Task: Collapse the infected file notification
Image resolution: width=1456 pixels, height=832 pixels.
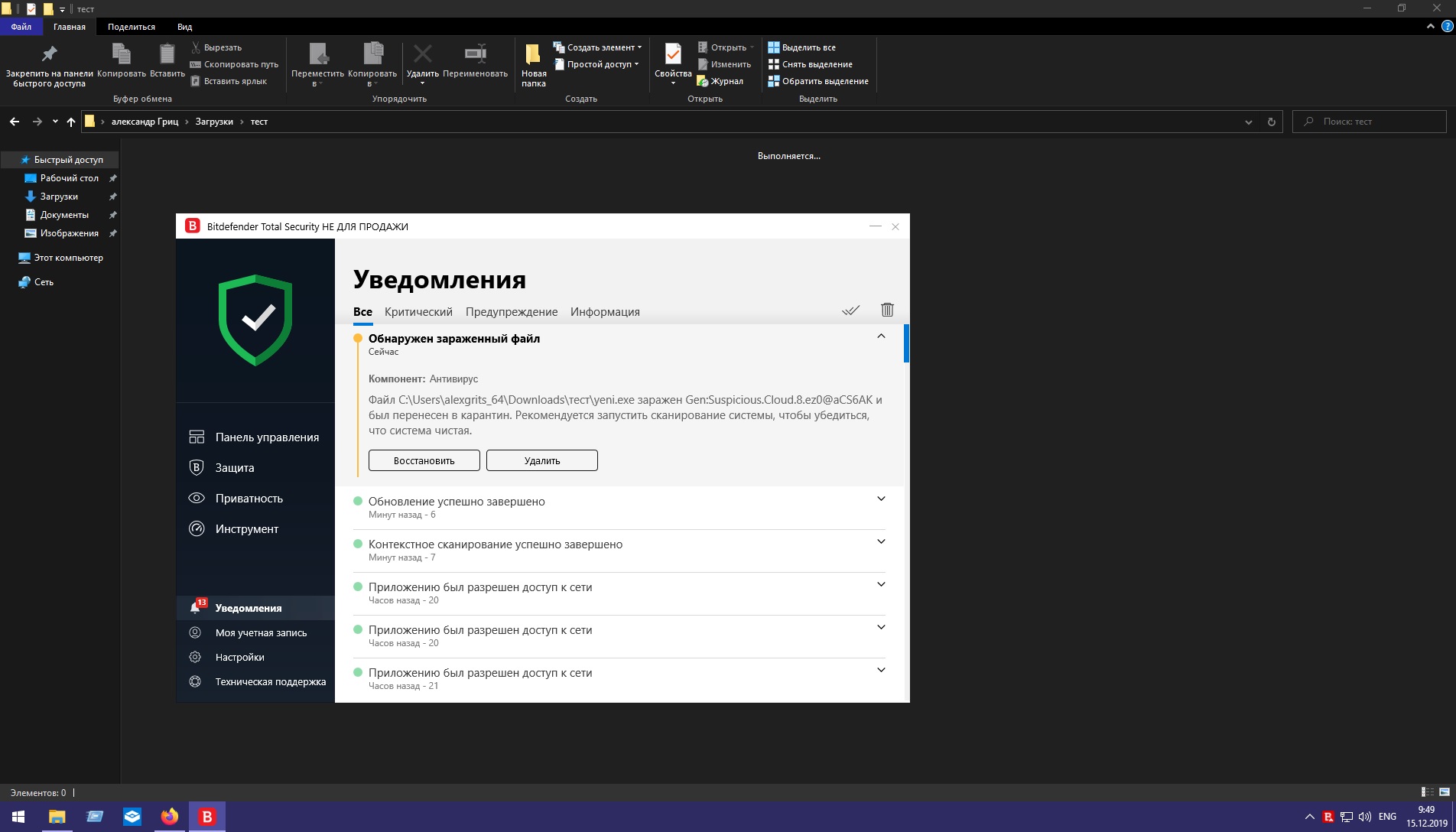Action: 881,336
